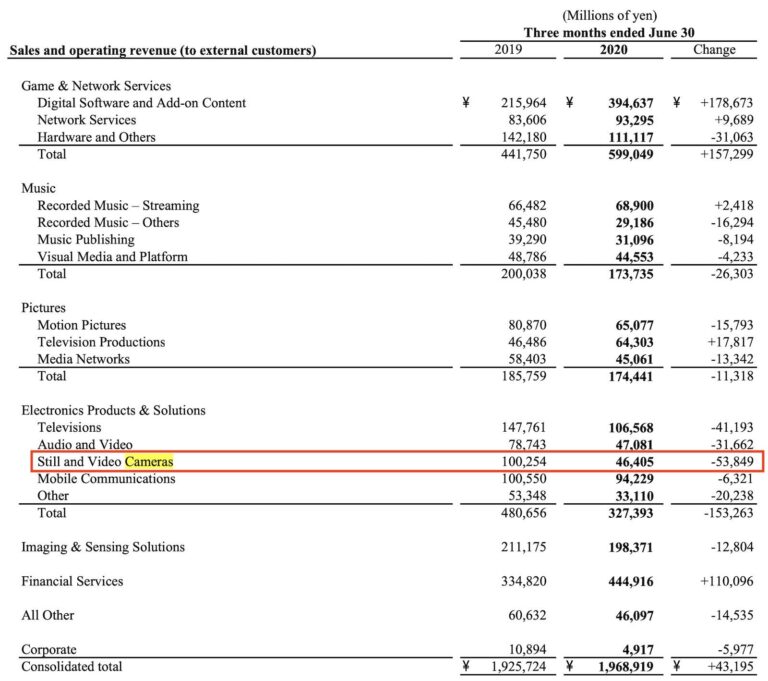Click the Imaging & Sensing Solutions label
768x681 pixels.
[103, 547]
